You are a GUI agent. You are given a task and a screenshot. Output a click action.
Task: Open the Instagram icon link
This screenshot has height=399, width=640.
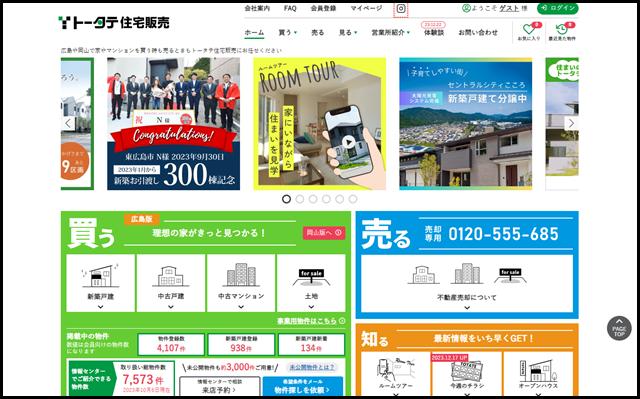point(401,9)
